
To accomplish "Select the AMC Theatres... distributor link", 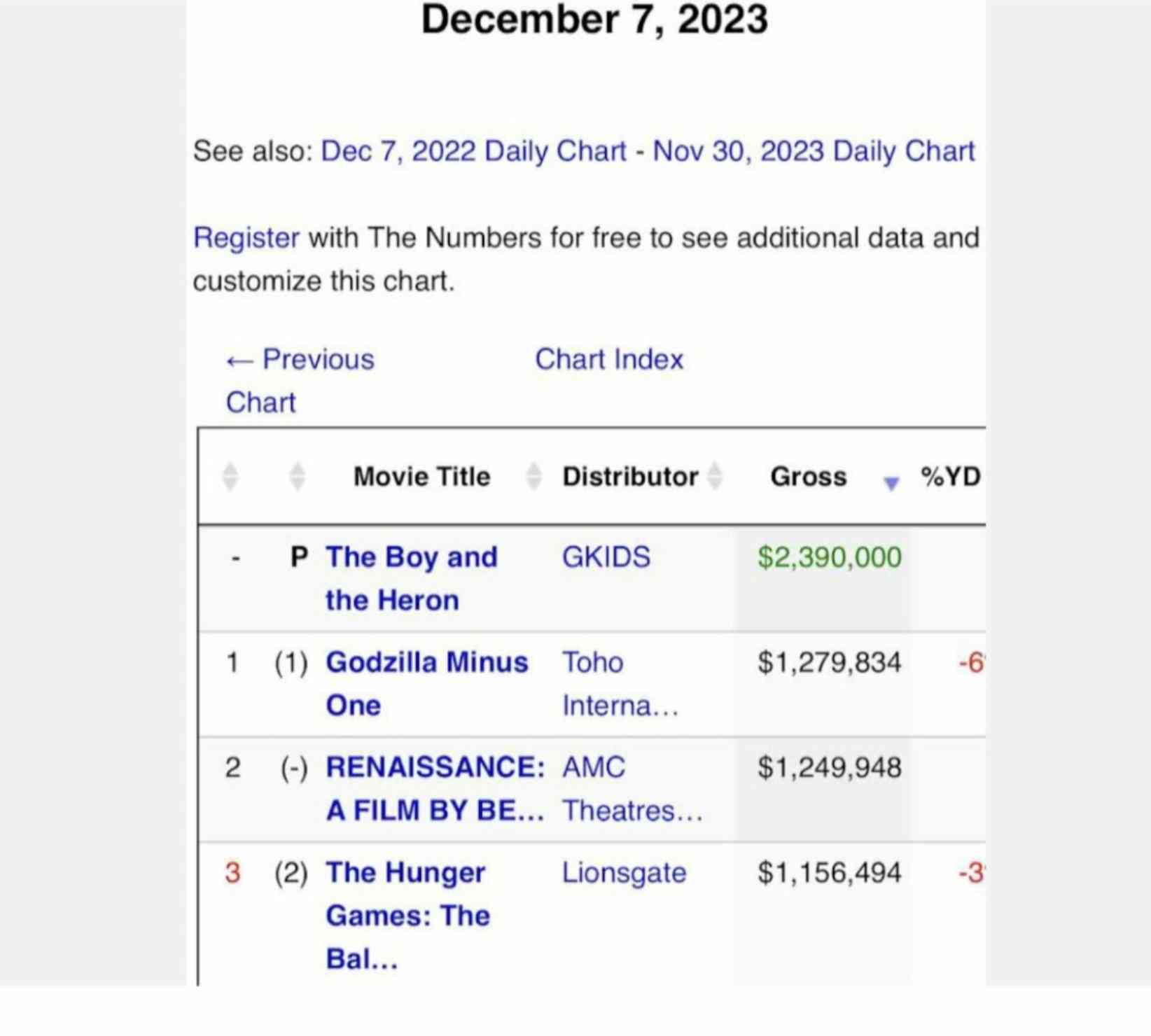I will point(632,789).
